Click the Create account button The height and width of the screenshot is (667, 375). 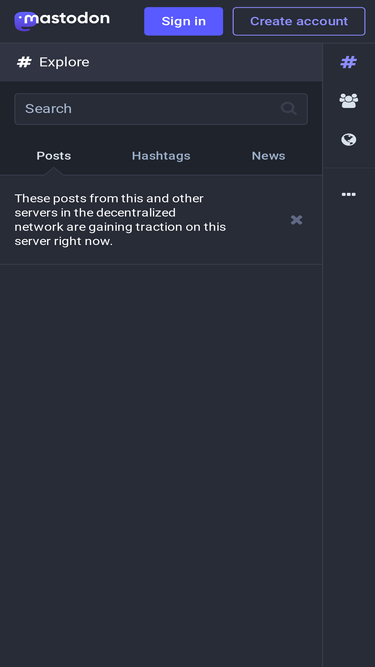pos(299,21)
